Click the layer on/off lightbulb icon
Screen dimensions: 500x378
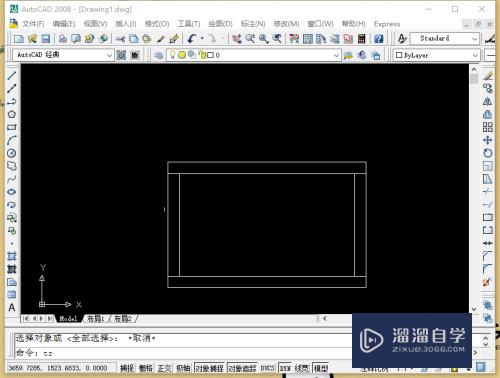172,55
